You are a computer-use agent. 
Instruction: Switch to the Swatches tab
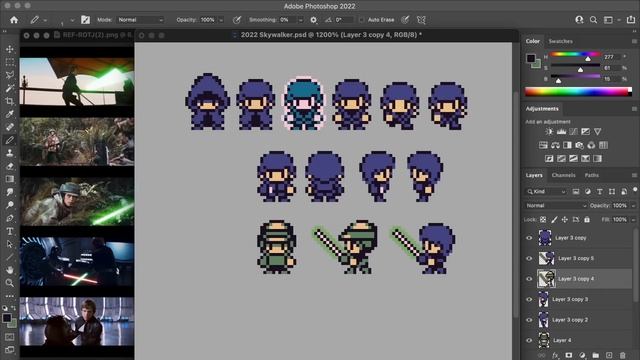click(560, 41)
